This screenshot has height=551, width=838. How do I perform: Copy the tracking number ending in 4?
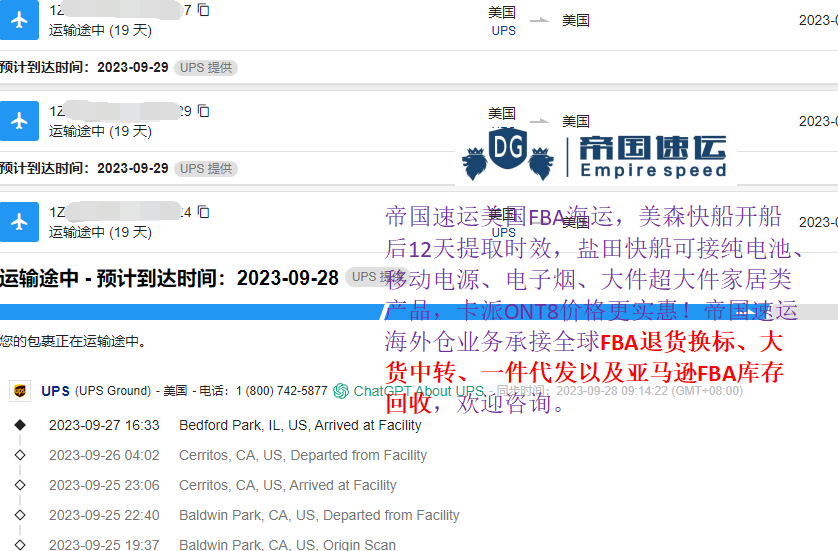tap(204, 212)
